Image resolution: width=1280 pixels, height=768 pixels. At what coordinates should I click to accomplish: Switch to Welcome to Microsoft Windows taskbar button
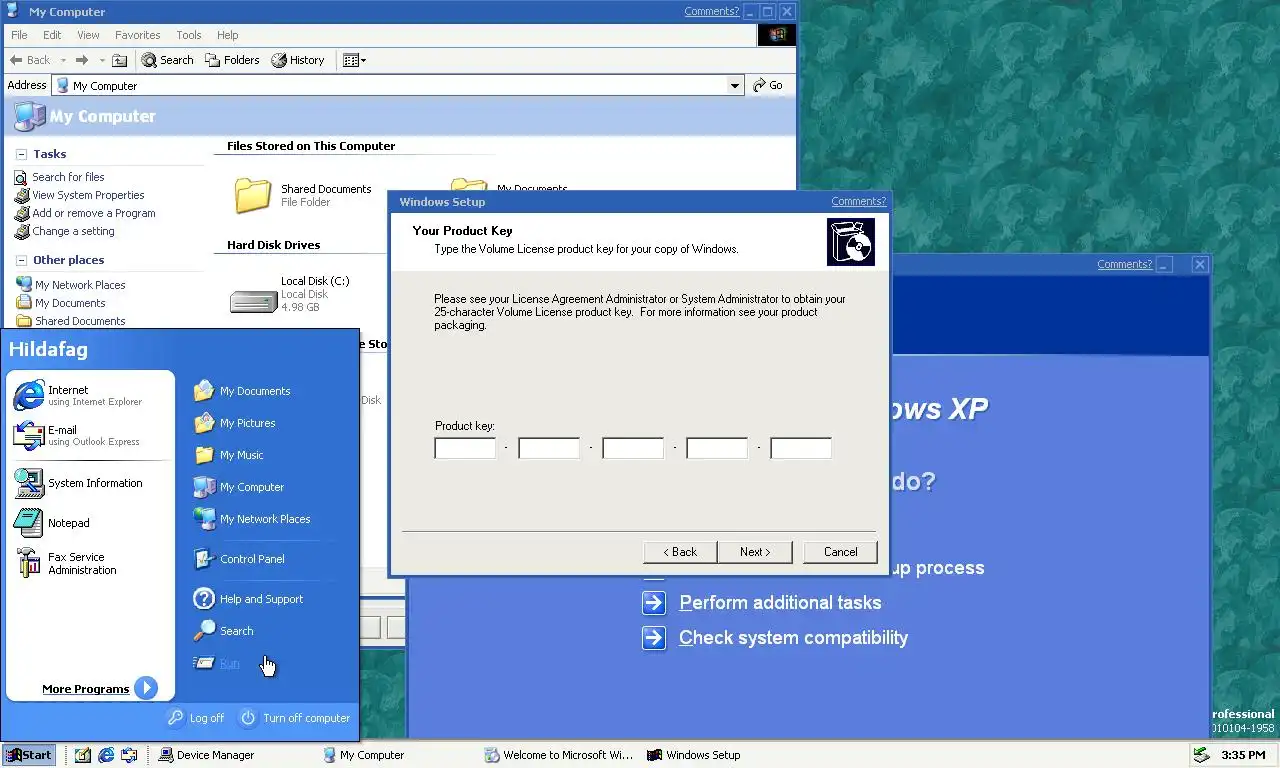pyautogui.click(x=559, y=755)
